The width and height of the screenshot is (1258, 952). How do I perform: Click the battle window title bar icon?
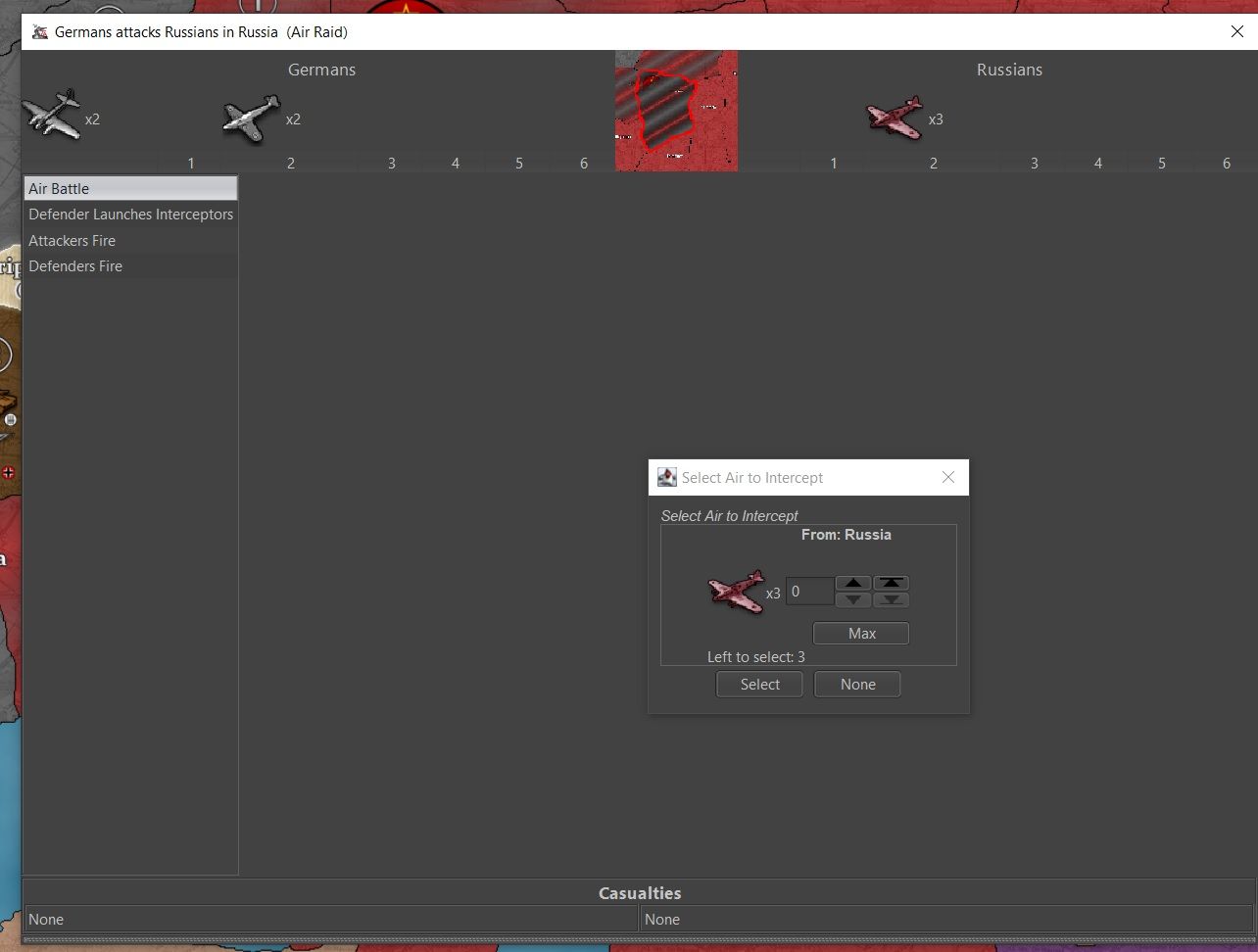click(40, 32)
